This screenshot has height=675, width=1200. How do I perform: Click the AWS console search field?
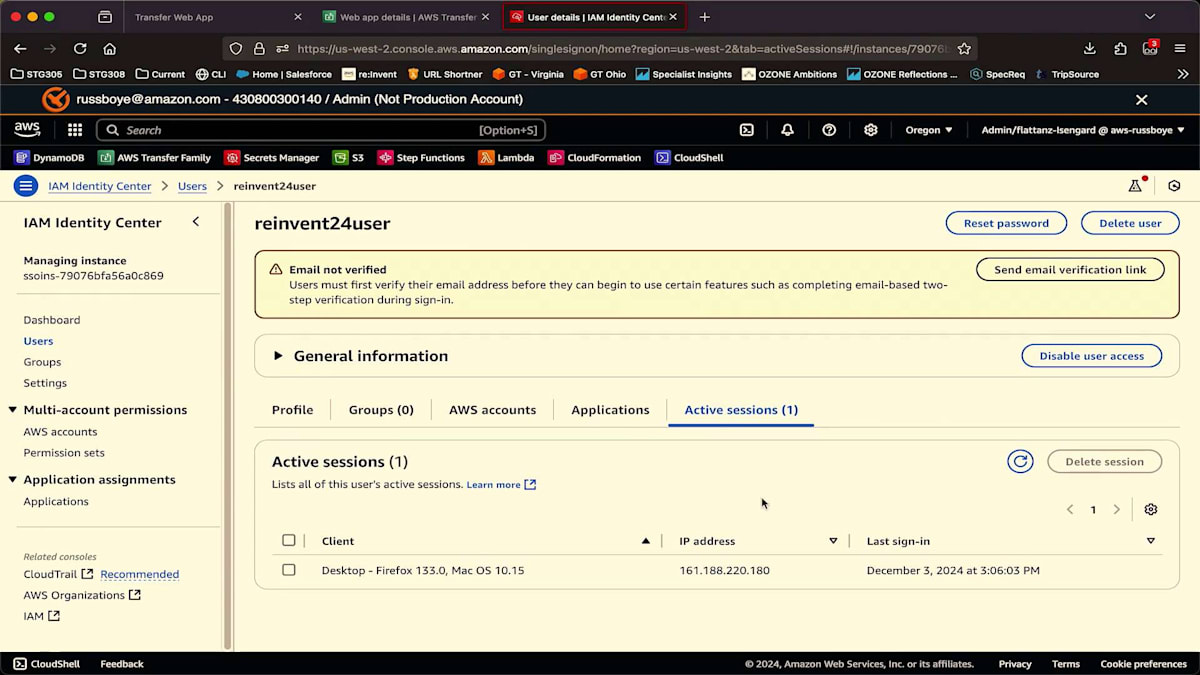point(321,130)
